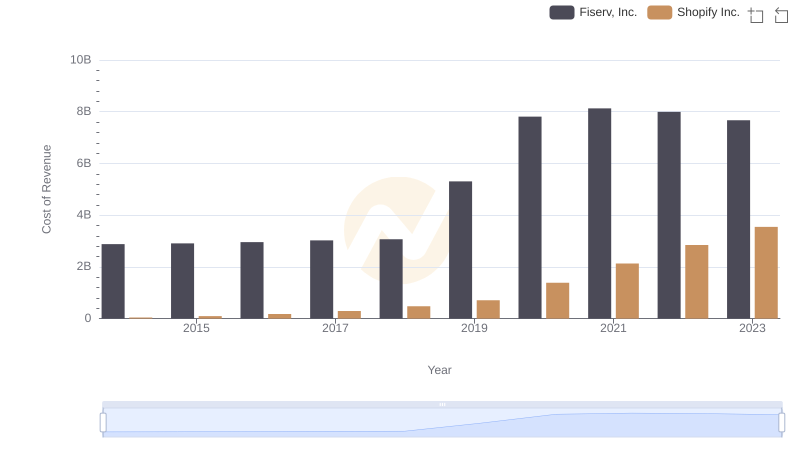Grab the right handle of zoom slider

click(782, 423)
